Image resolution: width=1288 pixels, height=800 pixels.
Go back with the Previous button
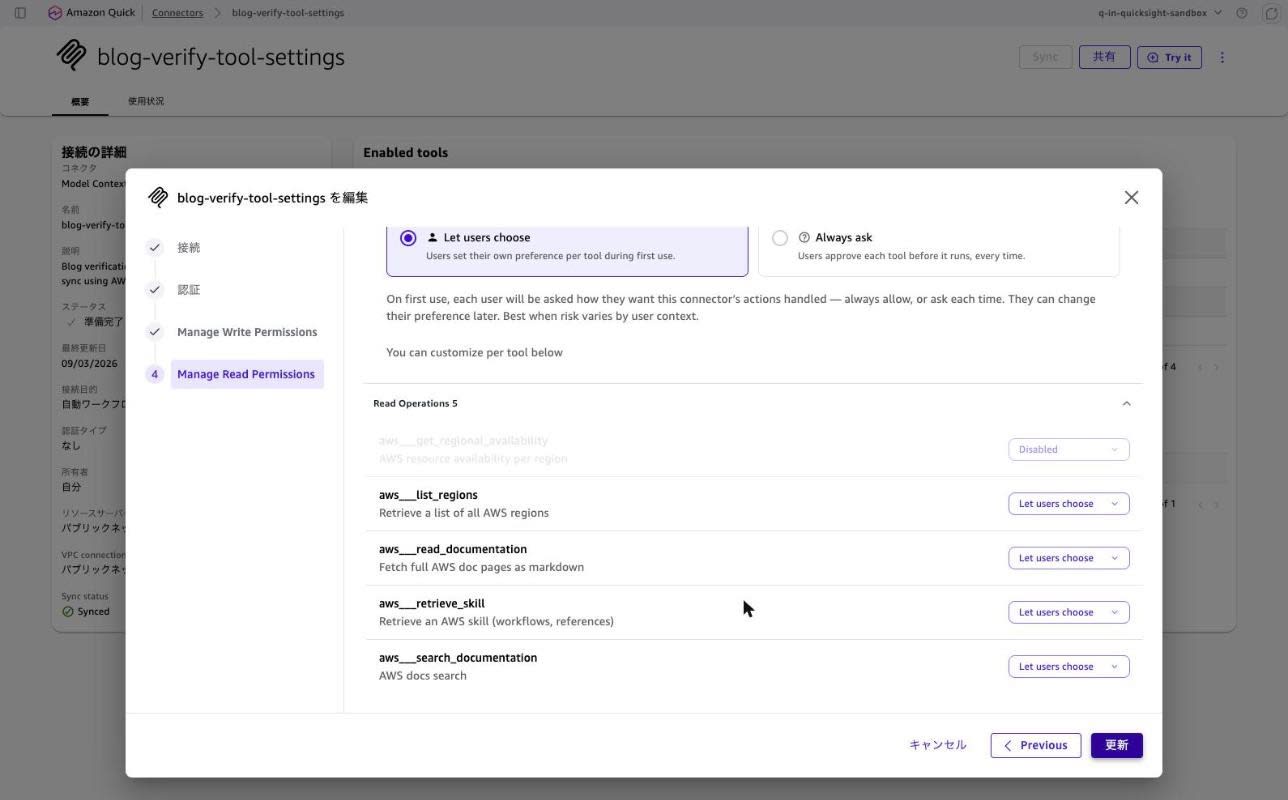(x=1036, y=745)
